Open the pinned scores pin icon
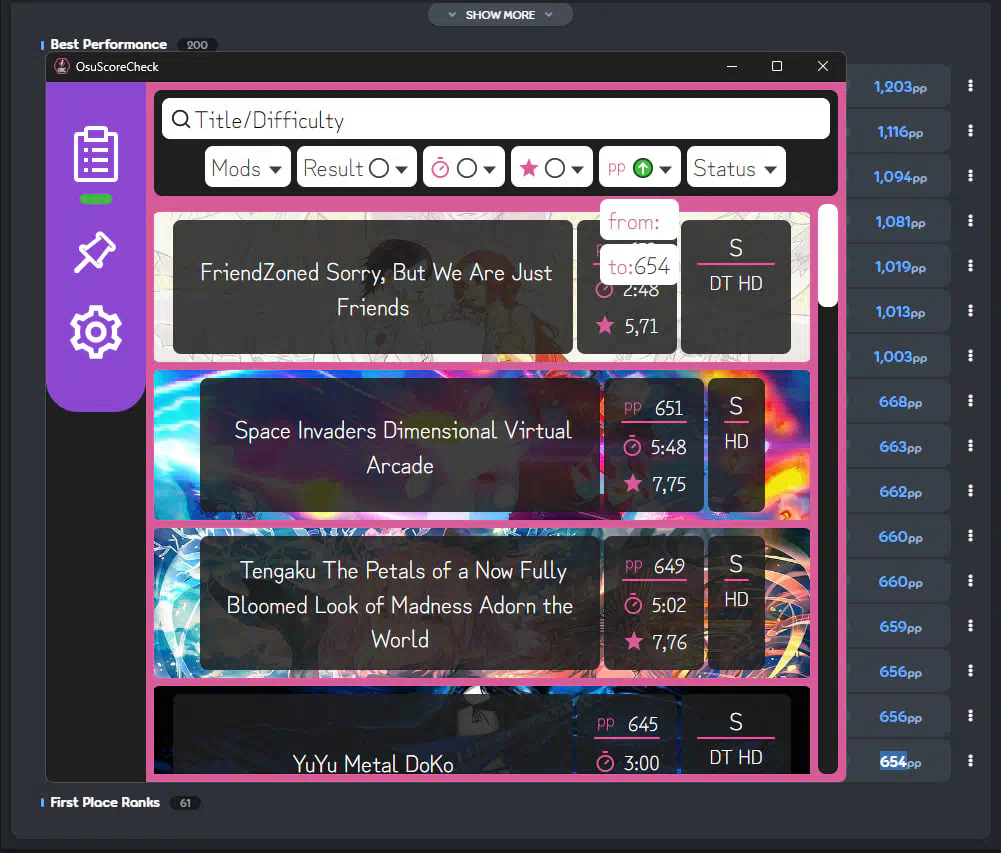This screenshot has height=853, width=1001. (x=96, y=253)
